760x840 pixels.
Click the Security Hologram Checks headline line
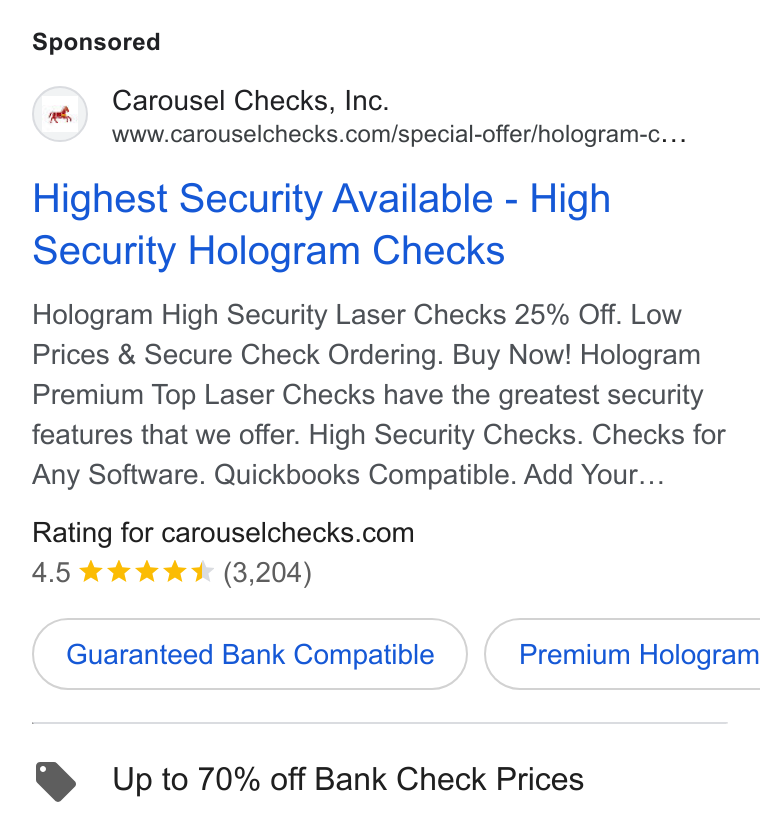(269, 251)
